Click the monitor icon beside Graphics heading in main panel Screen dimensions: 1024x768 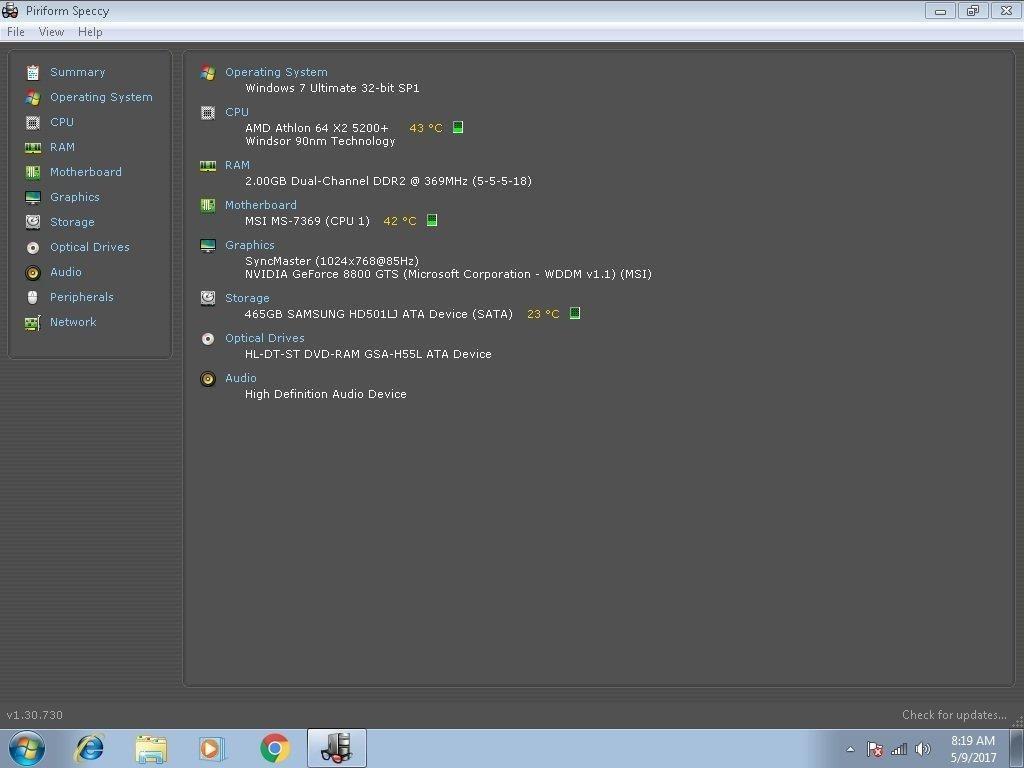(x=208, y=246)
